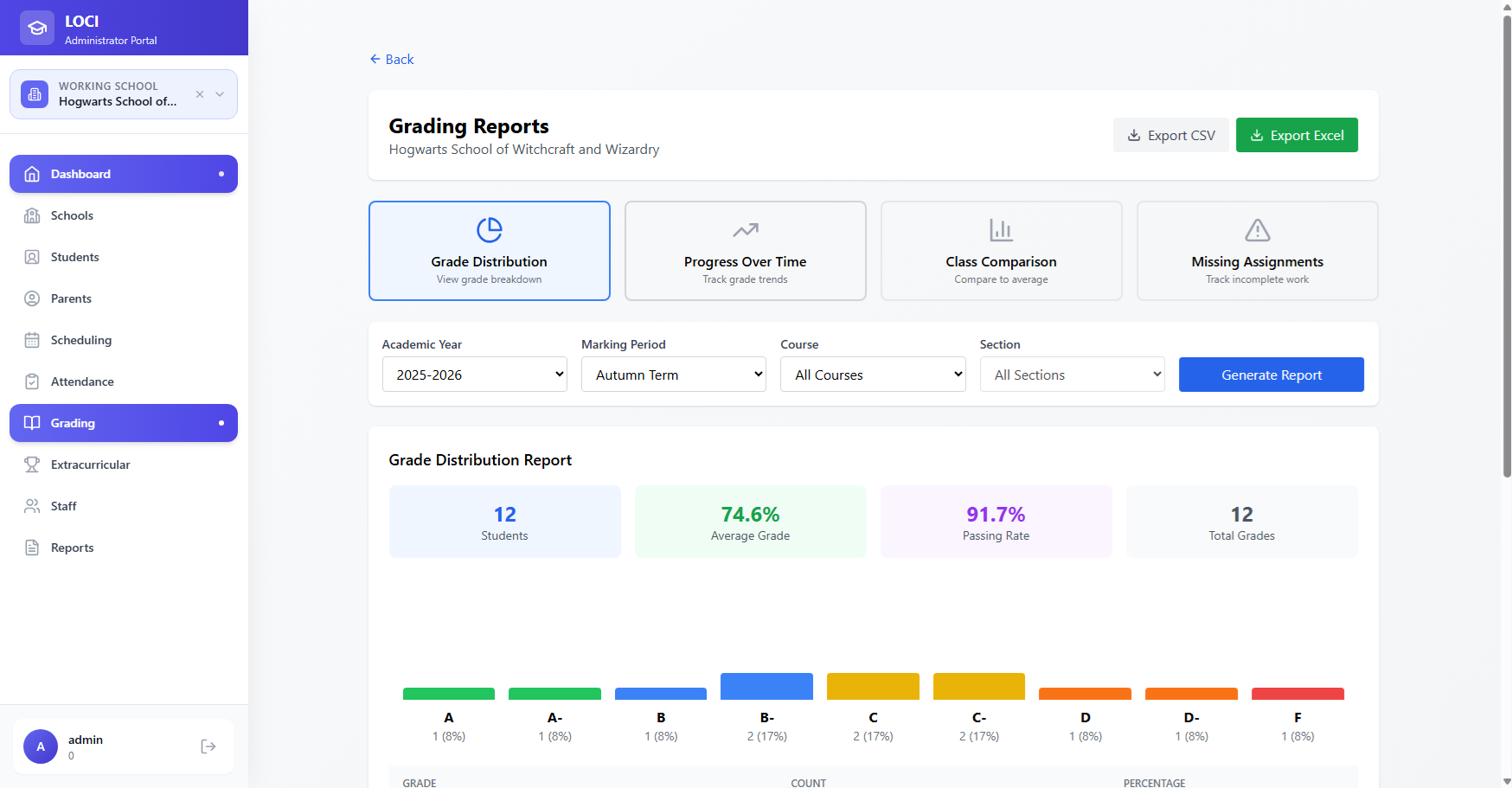Click the Extracurricular trophy icon

pyautogui.click(x=32, y=464)
